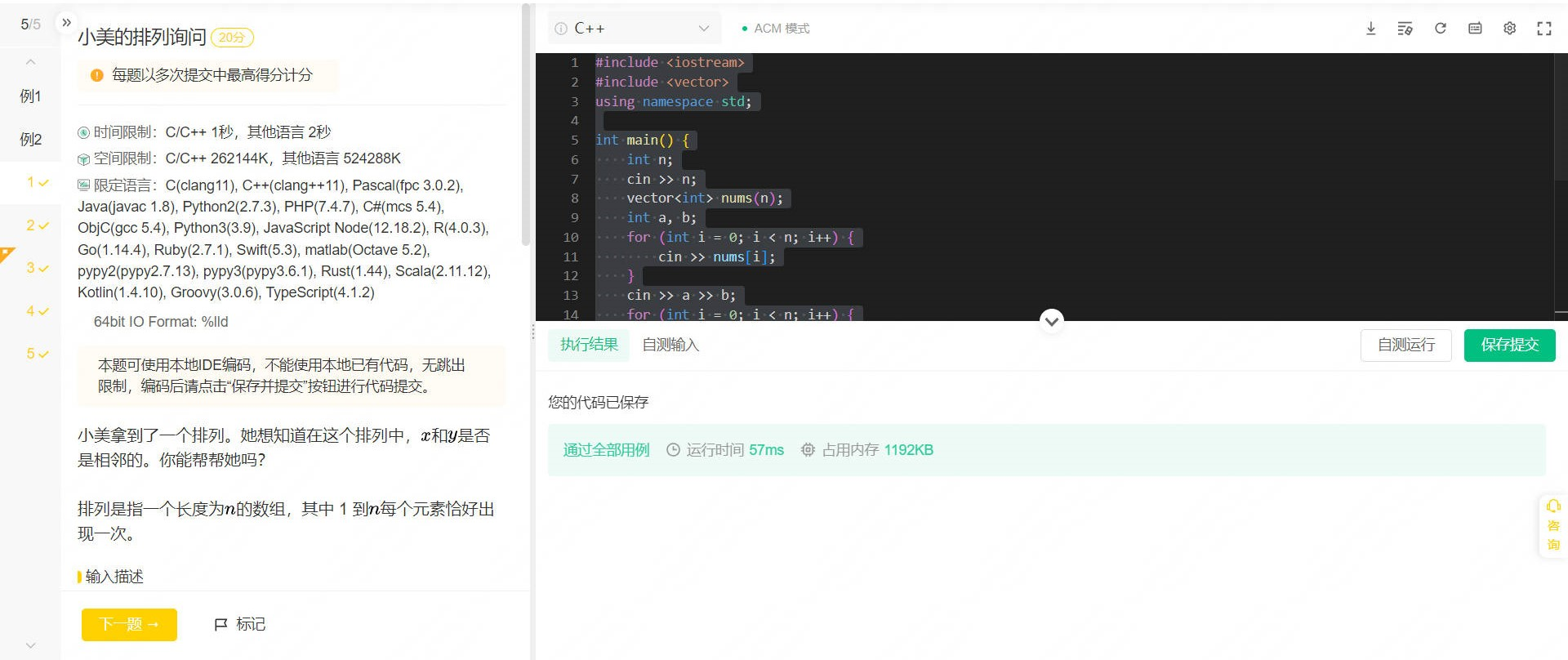Image resolution: width=1568 pixels, height=660 pixels.
Task: Click the green 保存提交 button
Action: point(1510,345)
